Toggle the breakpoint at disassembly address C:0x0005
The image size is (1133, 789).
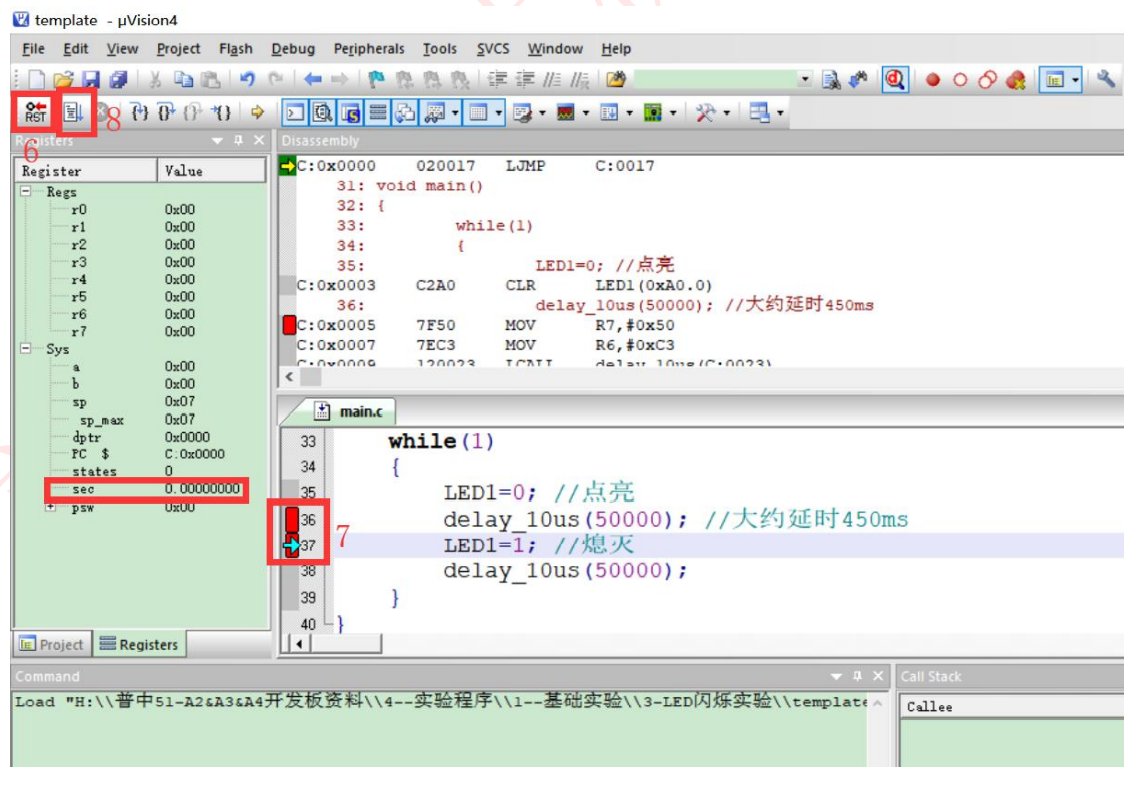pos(289,325)
